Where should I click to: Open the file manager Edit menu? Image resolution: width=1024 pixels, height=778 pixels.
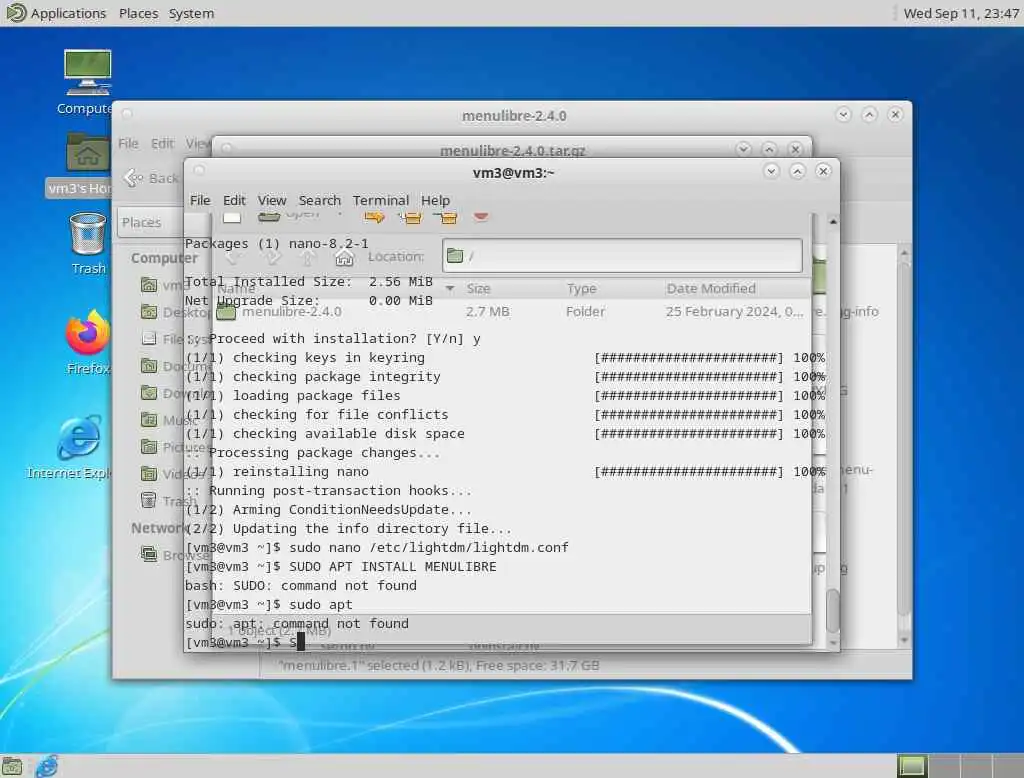tap(162, 143)
